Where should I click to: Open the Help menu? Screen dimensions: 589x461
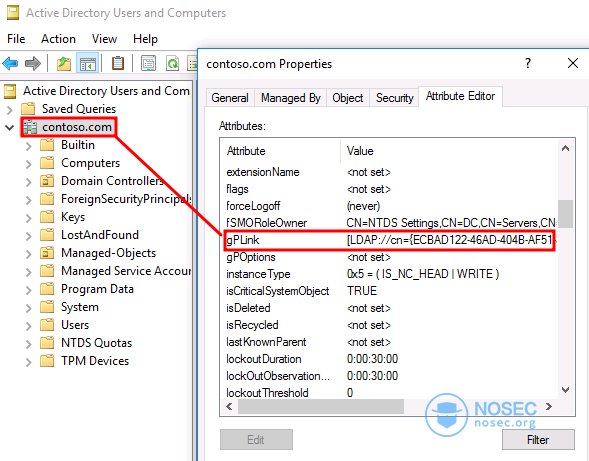click(145, 39)
